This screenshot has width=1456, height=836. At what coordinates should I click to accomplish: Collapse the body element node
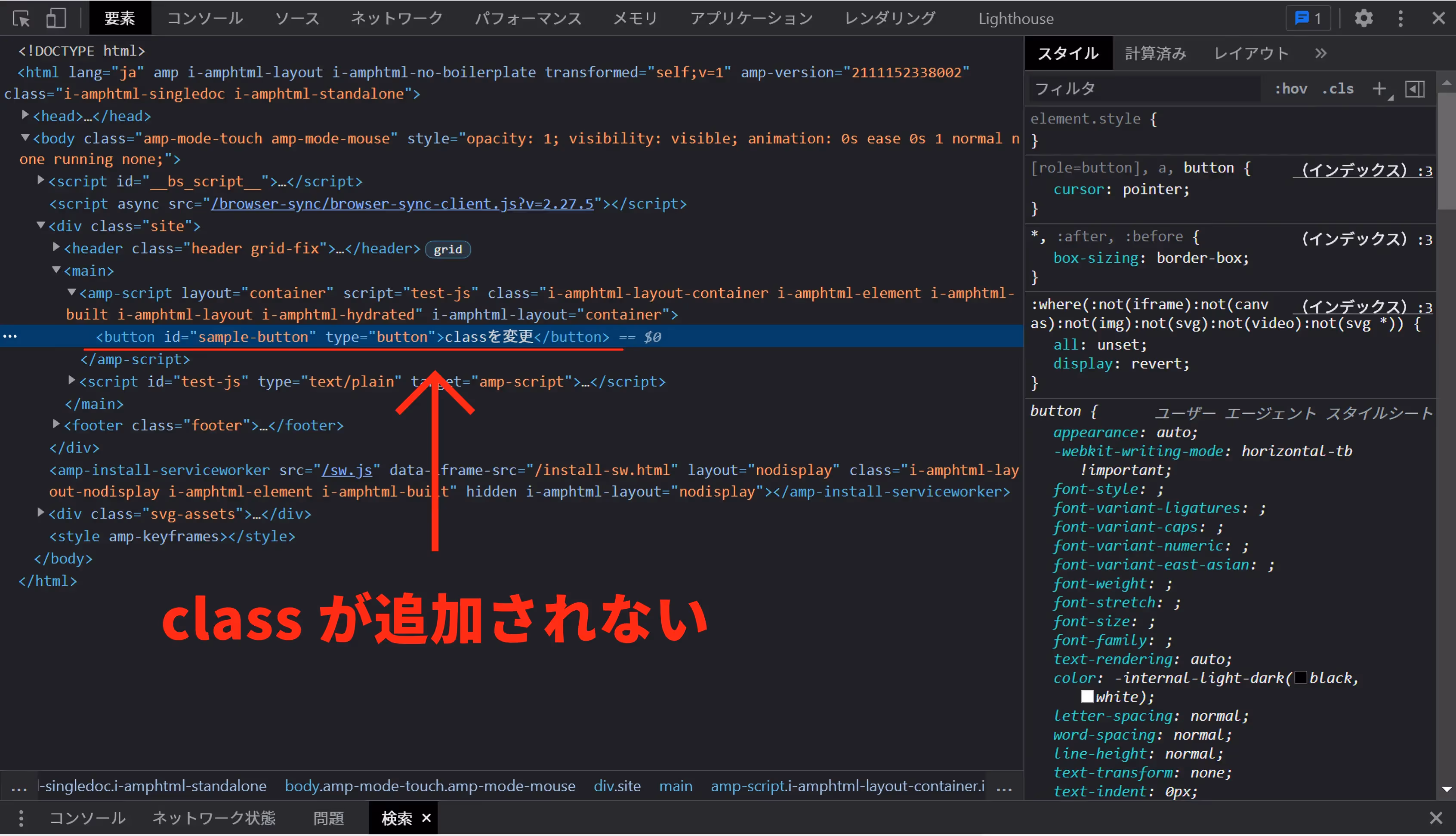(25, 138)
